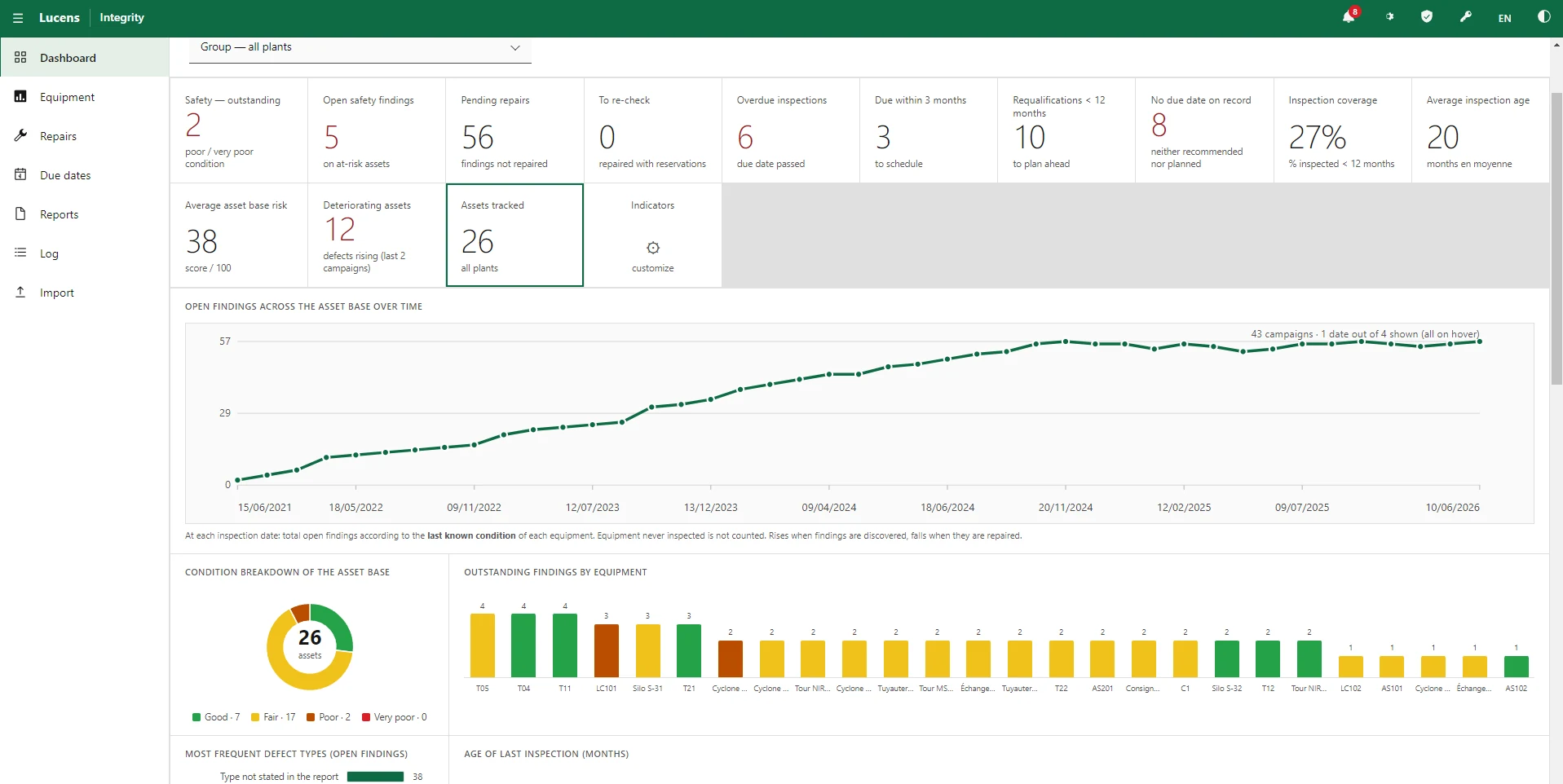Open the 'Safety — outstanding' indicator card
Viewport: 1563px width, 784px height.
(x=239, y=130)
